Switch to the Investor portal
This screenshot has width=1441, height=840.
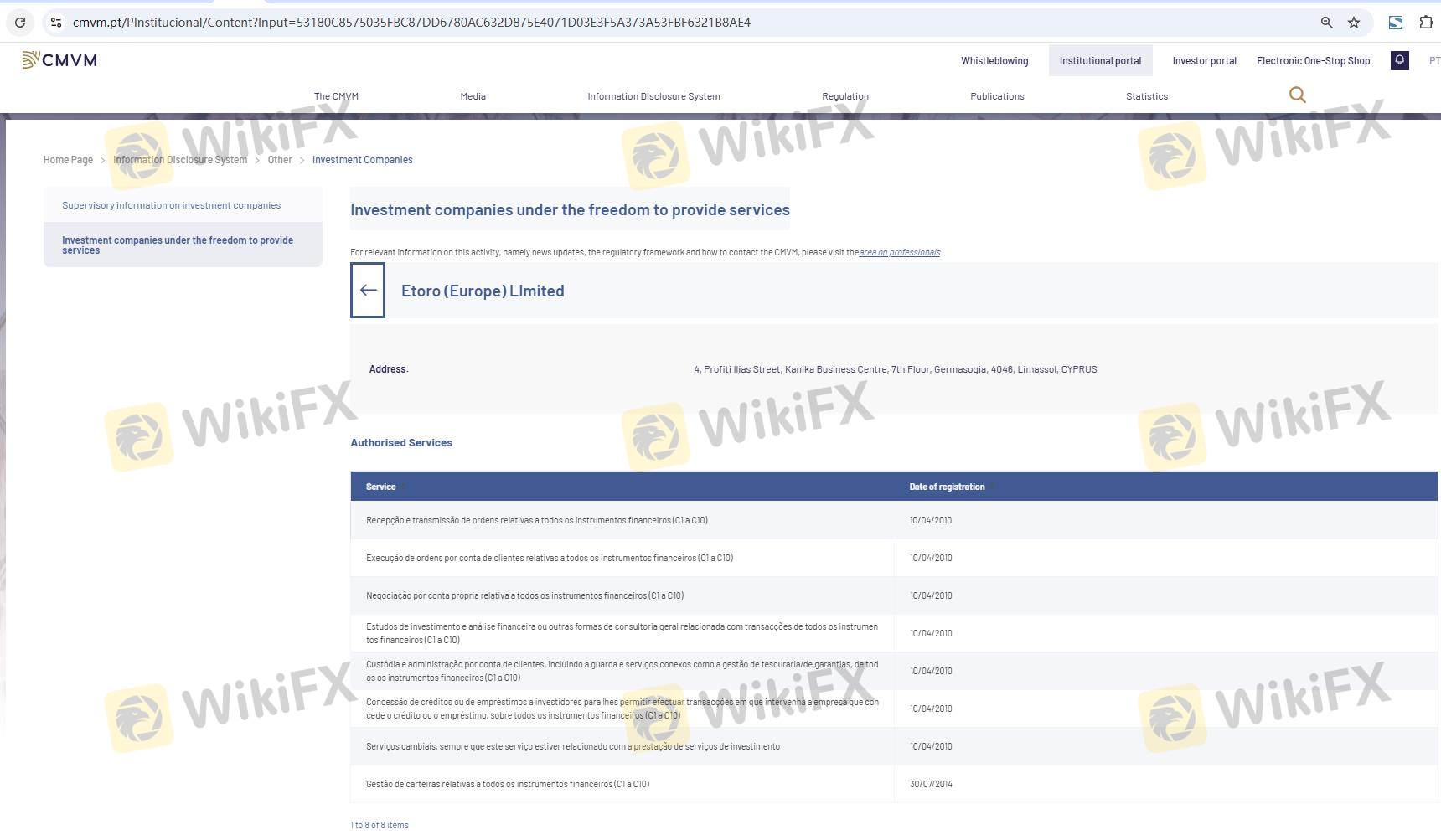point(1204,61)
